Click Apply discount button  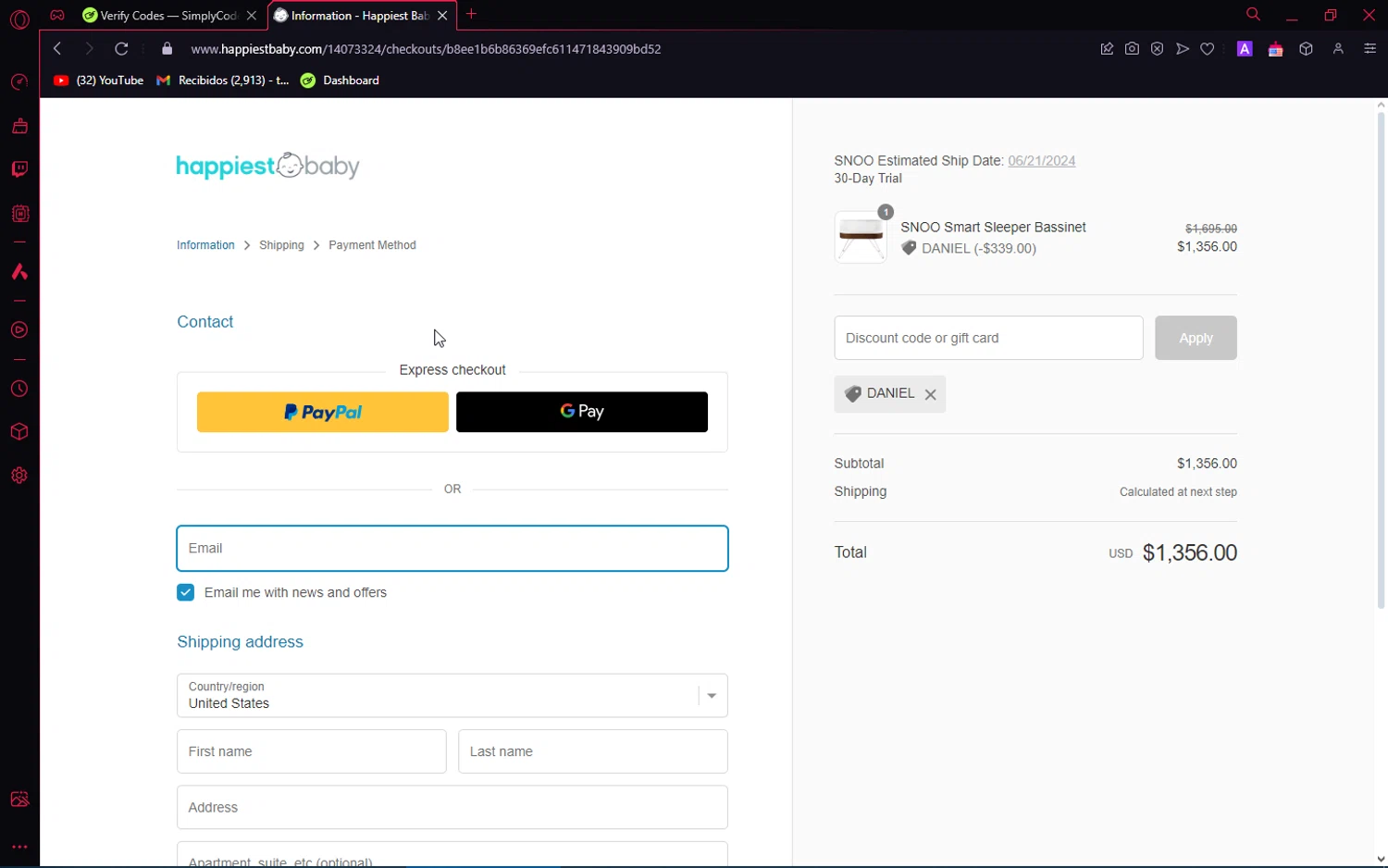coord(1196,338)
